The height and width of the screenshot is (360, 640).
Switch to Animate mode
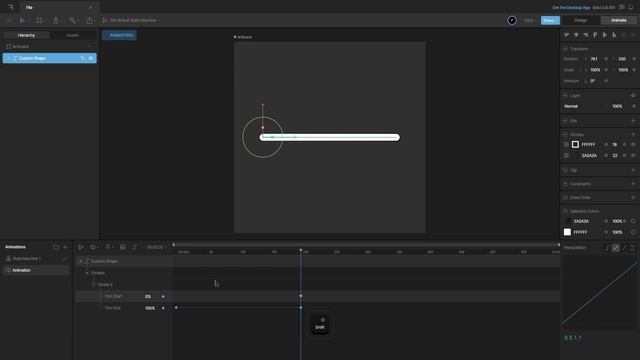click(618, 20)
